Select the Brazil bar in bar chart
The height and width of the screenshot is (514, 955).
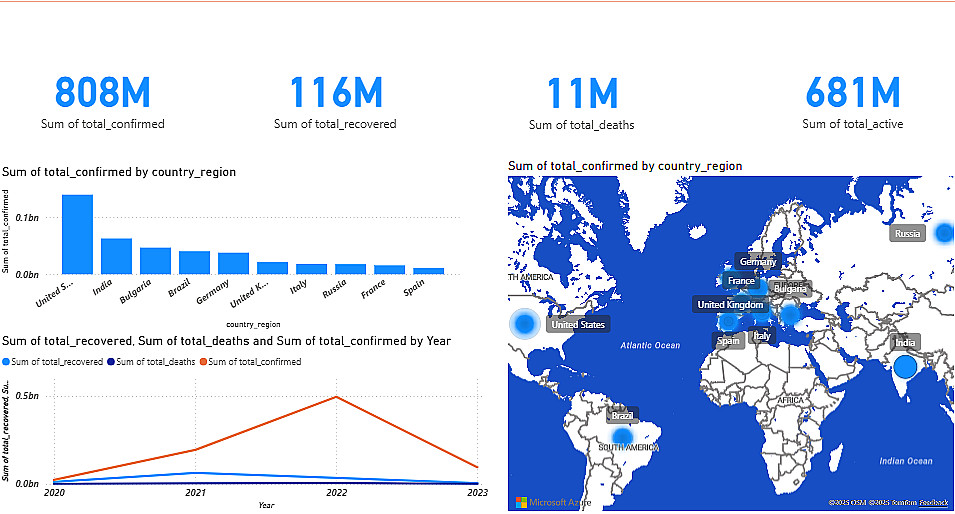tap(194, 262)
